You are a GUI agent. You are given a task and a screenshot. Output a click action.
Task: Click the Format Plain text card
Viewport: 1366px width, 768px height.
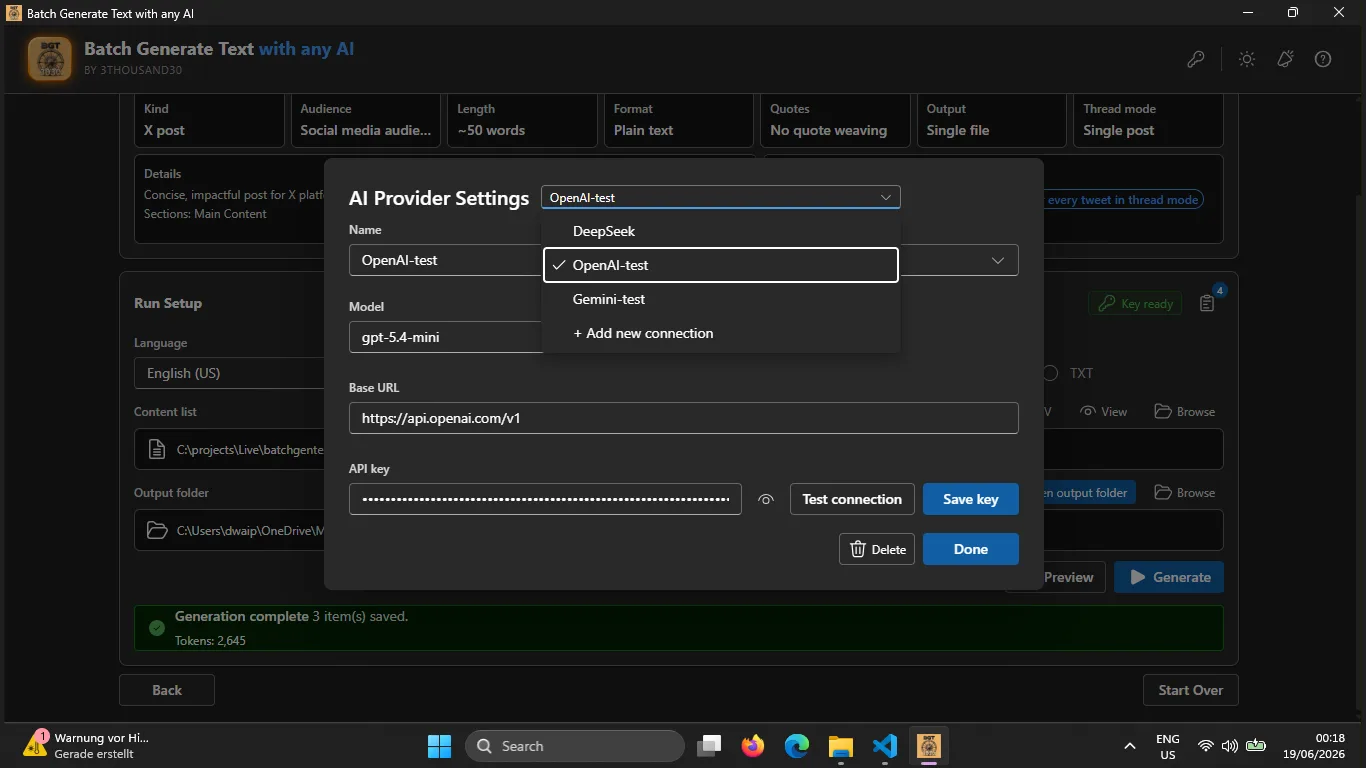pos(679,120)
